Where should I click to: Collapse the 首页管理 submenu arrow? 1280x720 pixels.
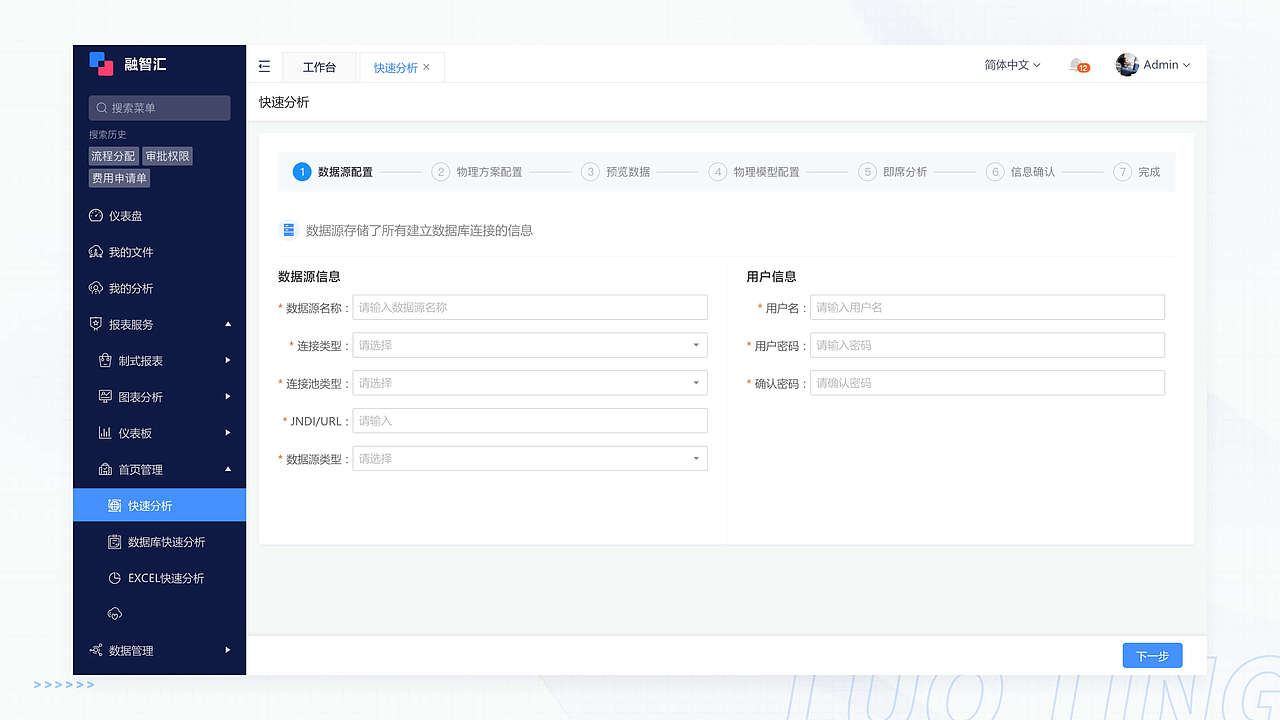(x=228, y=469)
